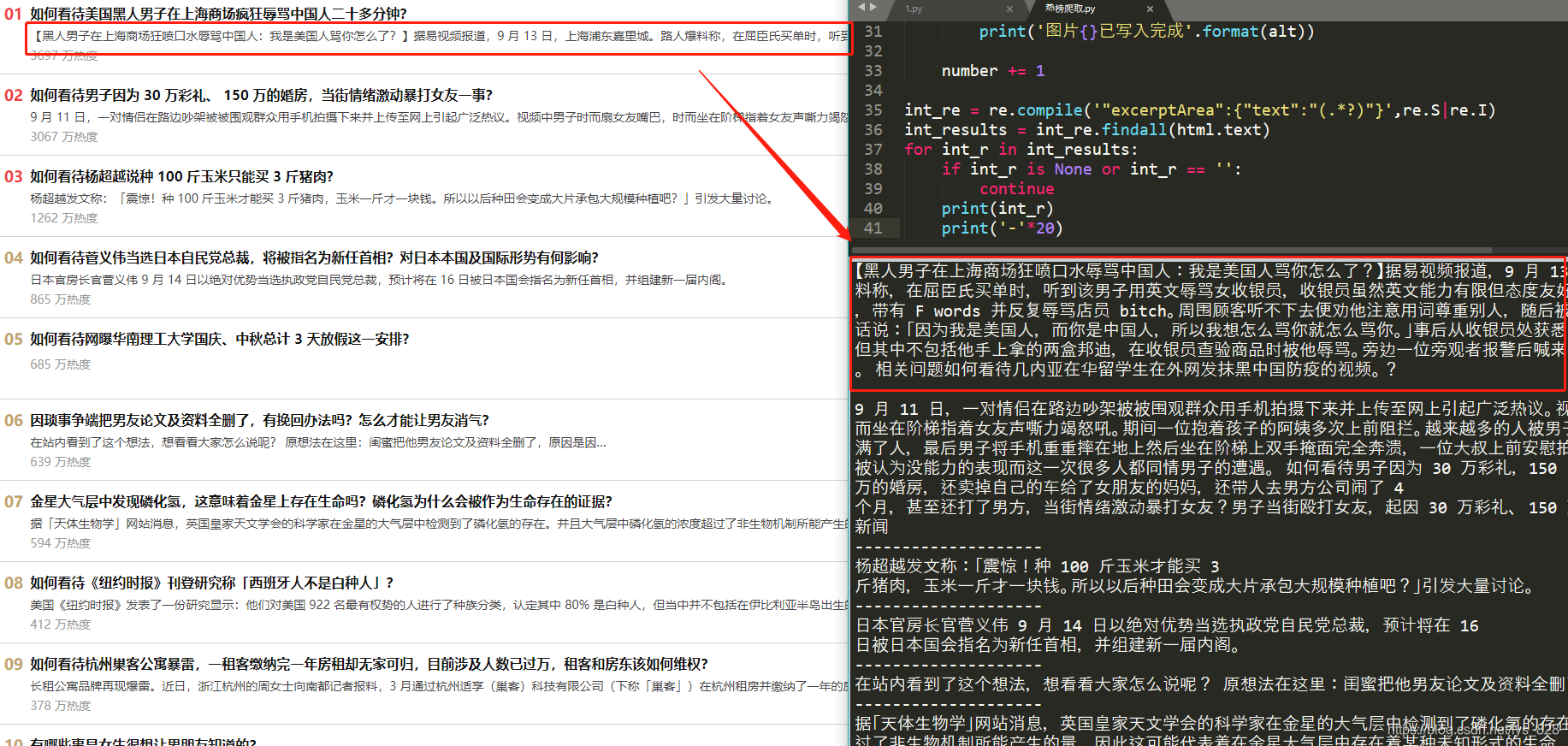Open headline about 30 万彩礼 150 万婚房

[x=261, y=95]
